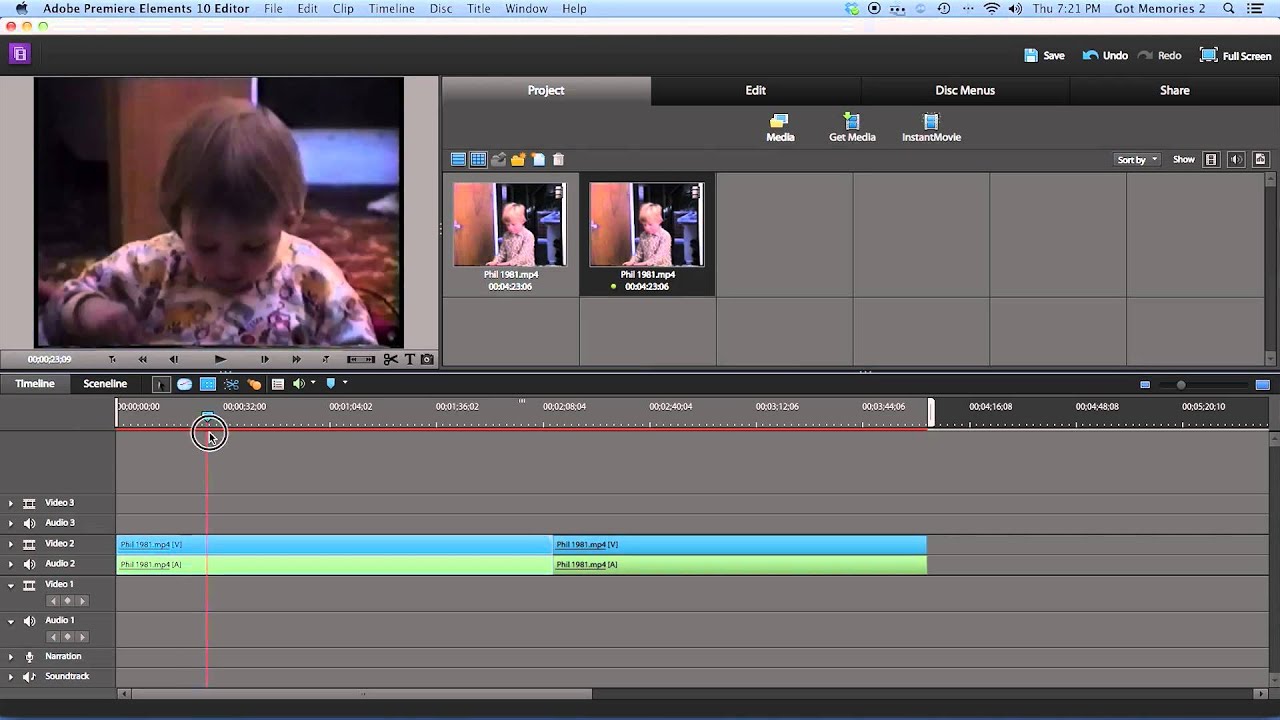The height and width of the screenshot is (720, 1280).
Task: Select the first Phil 1981.mp4 thumbnail
Action: 510,225
